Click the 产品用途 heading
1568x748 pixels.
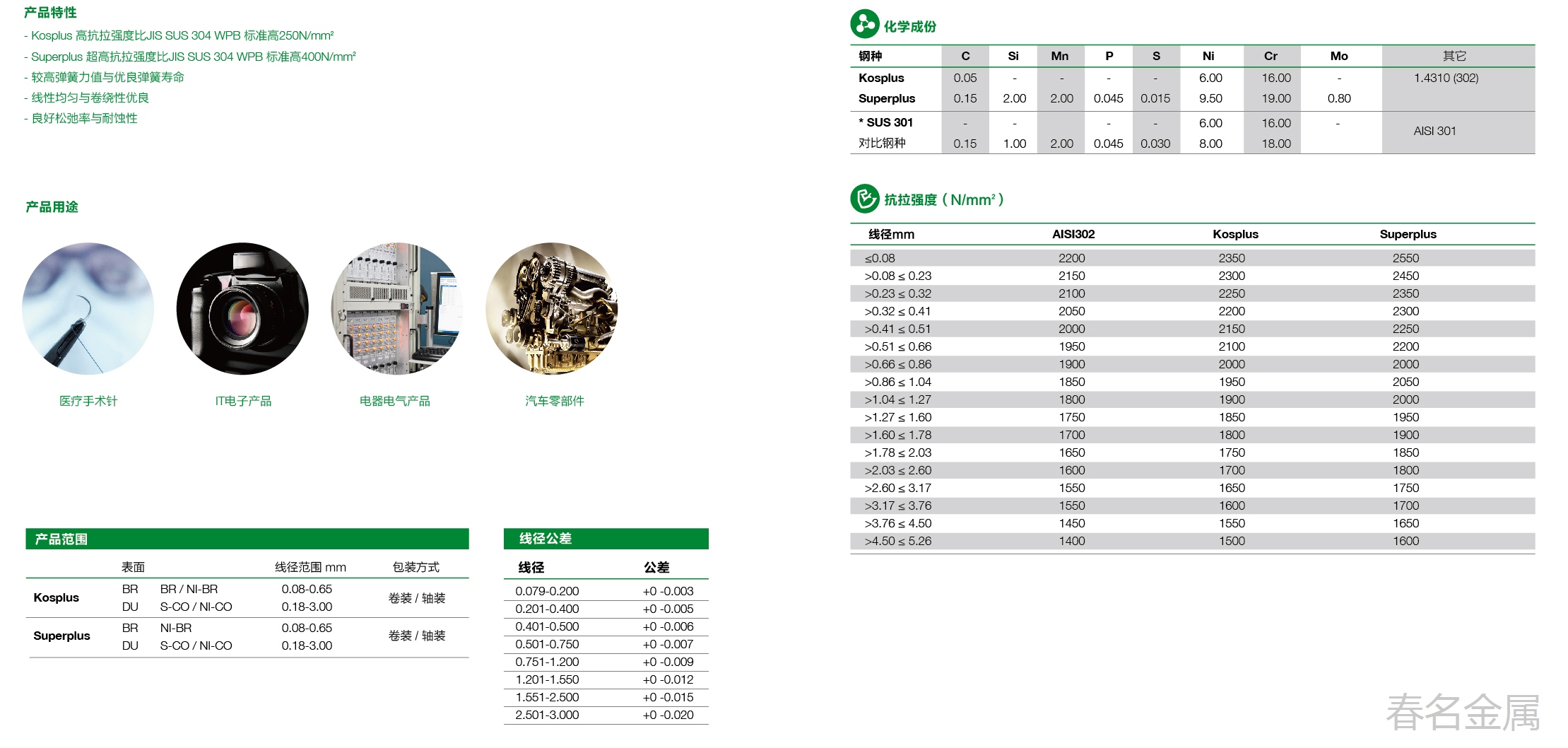coord(52,207)
